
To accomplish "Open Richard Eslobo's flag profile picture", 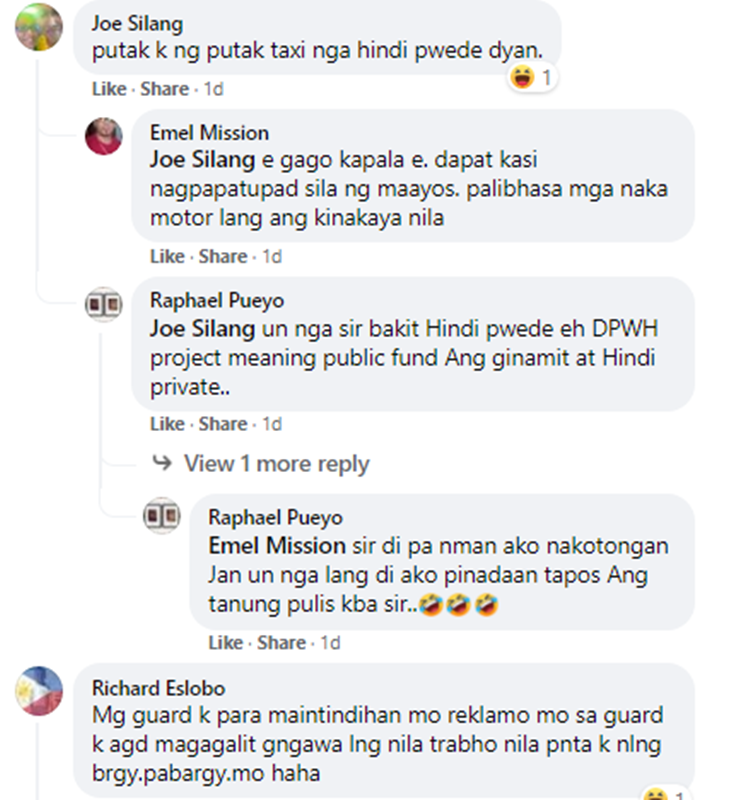I will coord(39,691).
